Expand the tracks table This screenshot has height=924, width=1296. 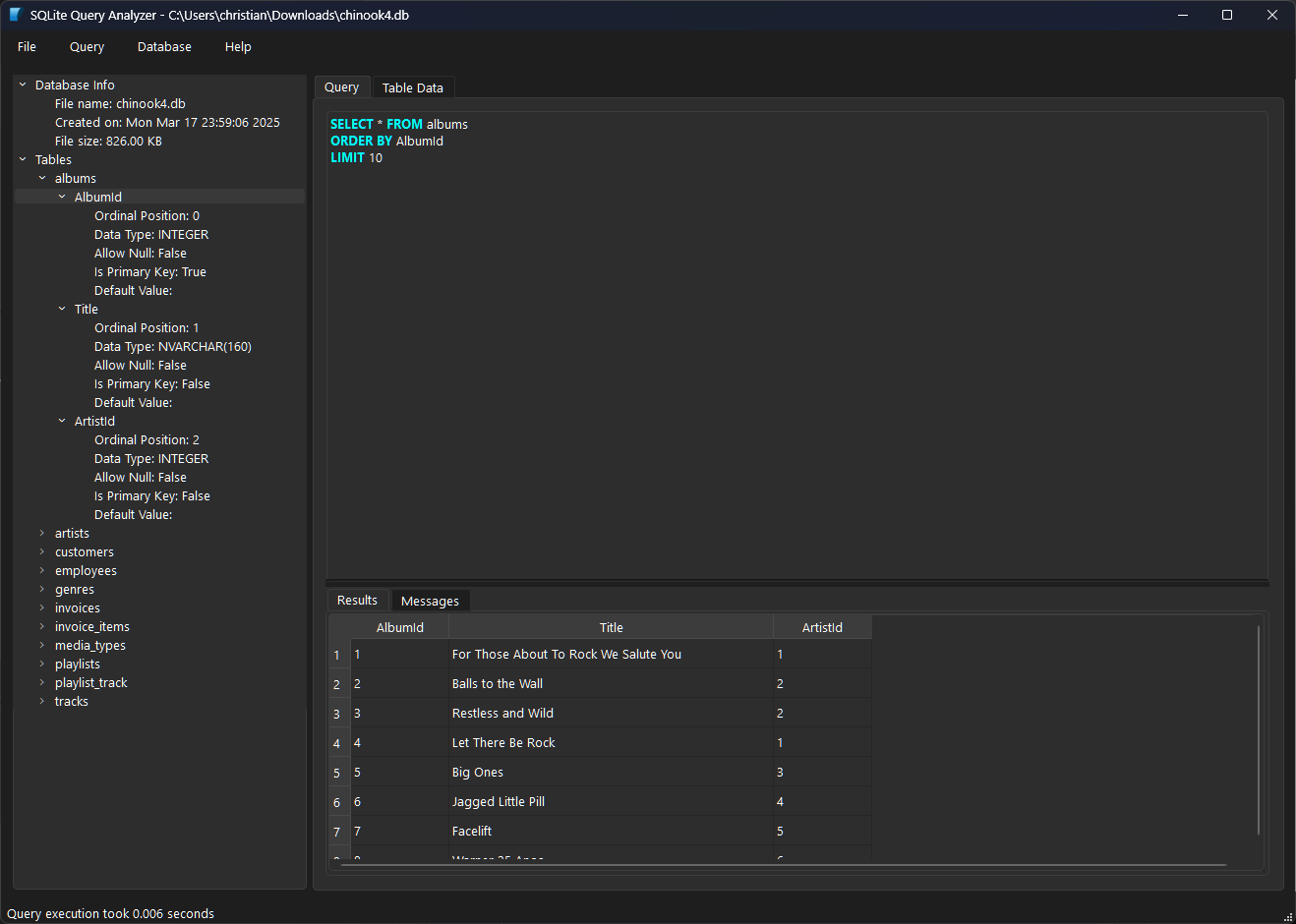(41, 701)
